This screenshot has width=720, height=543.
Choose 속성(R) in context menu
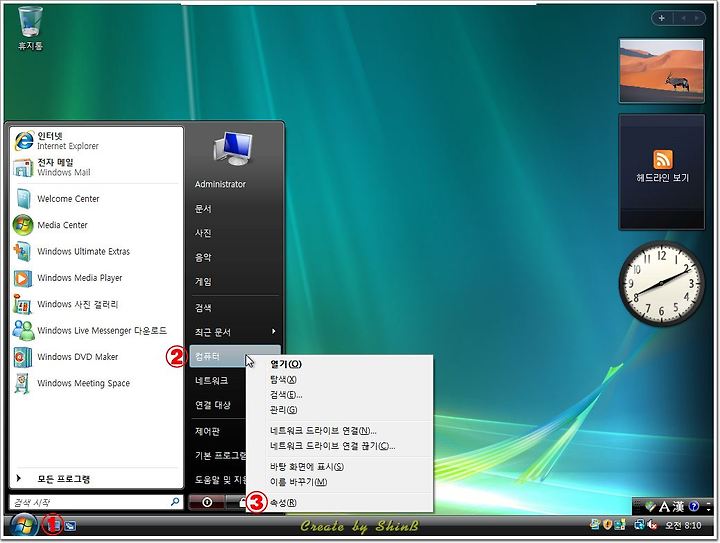340,503
